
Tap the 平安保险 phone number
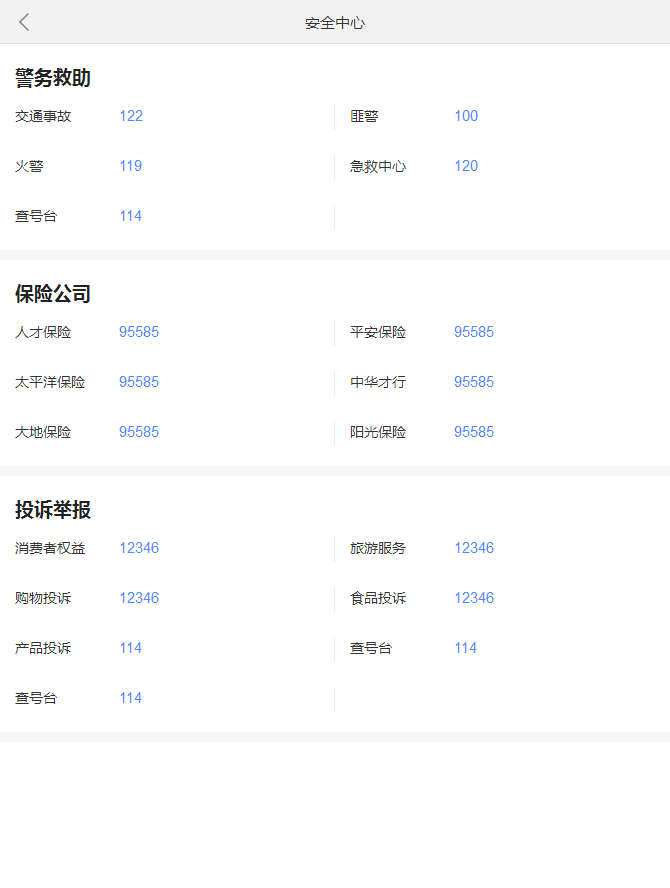[474, 332]
